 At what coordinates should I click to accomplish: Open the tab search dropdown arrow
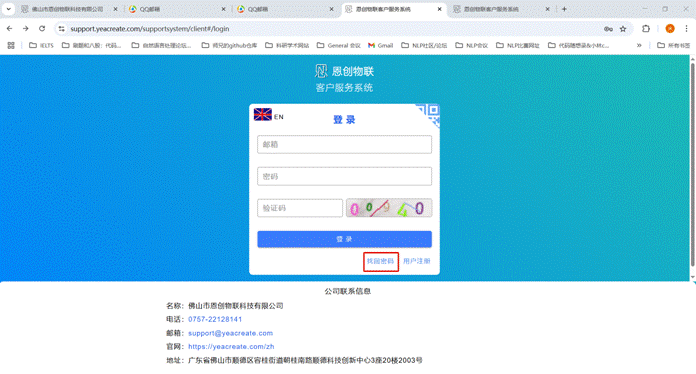click(x=8, y=9)
